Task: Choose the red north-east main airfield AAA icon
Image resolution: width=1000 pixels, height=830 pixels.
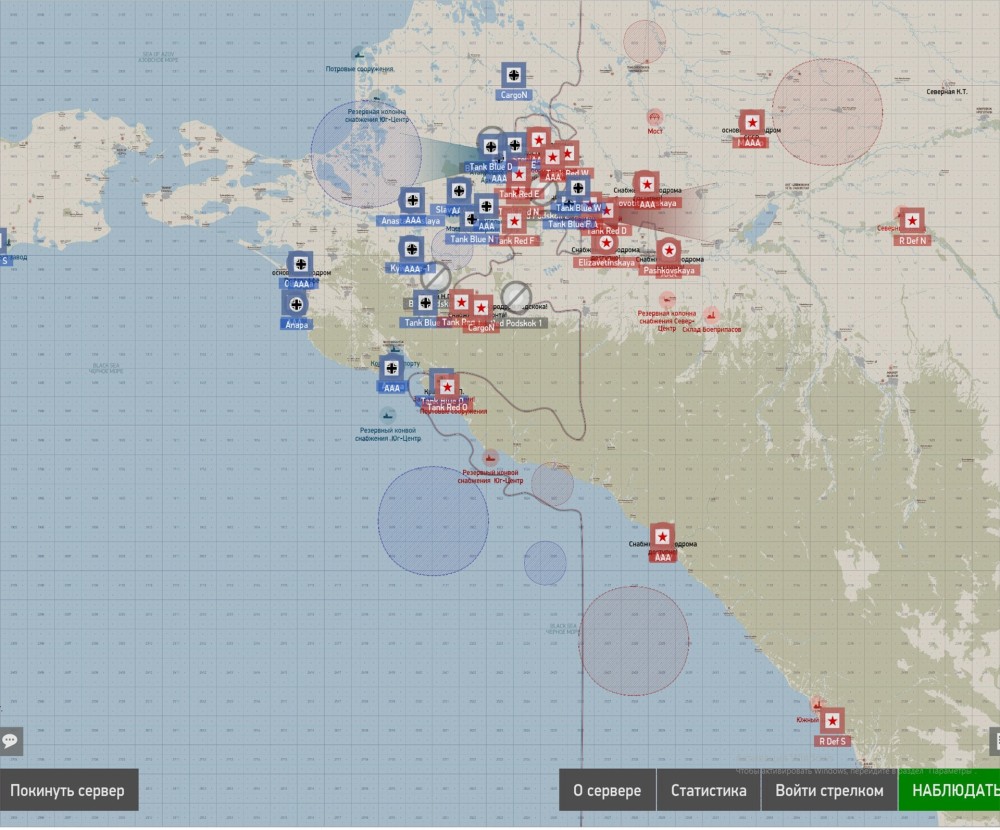Action: pos(752,123)
